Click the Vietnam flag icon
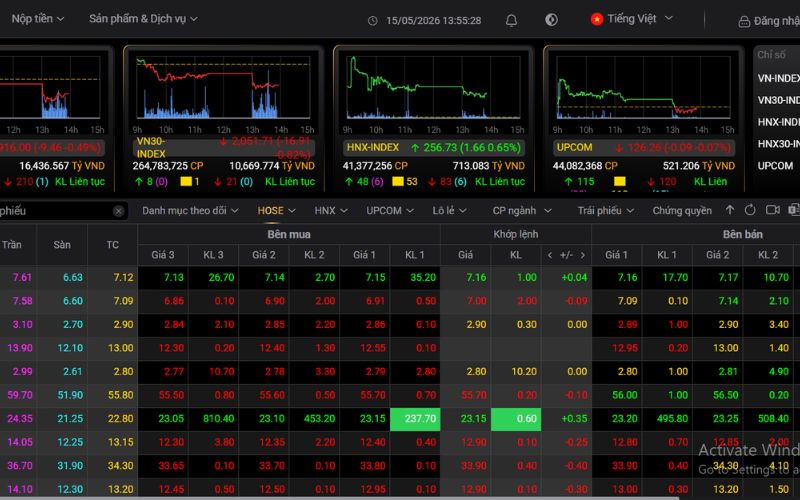Screen dimensions: 800x500 click(x=596, y=19)
